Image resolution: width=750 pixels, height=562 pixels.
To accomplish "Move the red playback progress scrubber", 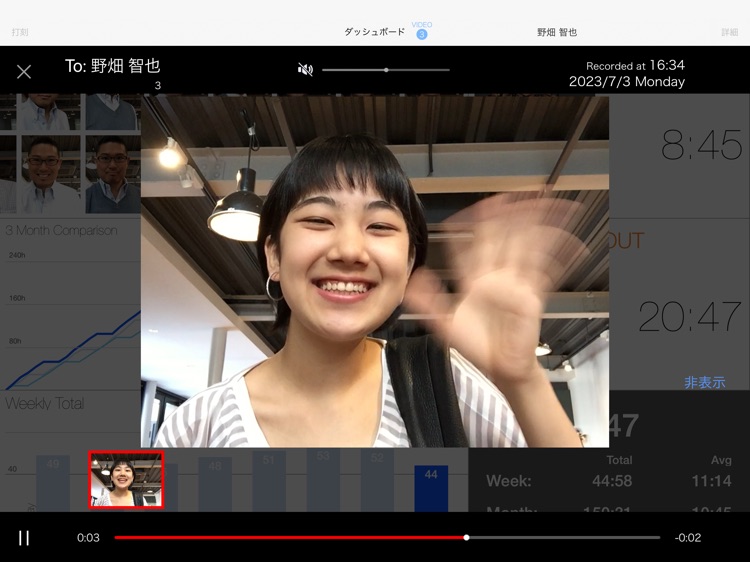I will coord(466,538).
